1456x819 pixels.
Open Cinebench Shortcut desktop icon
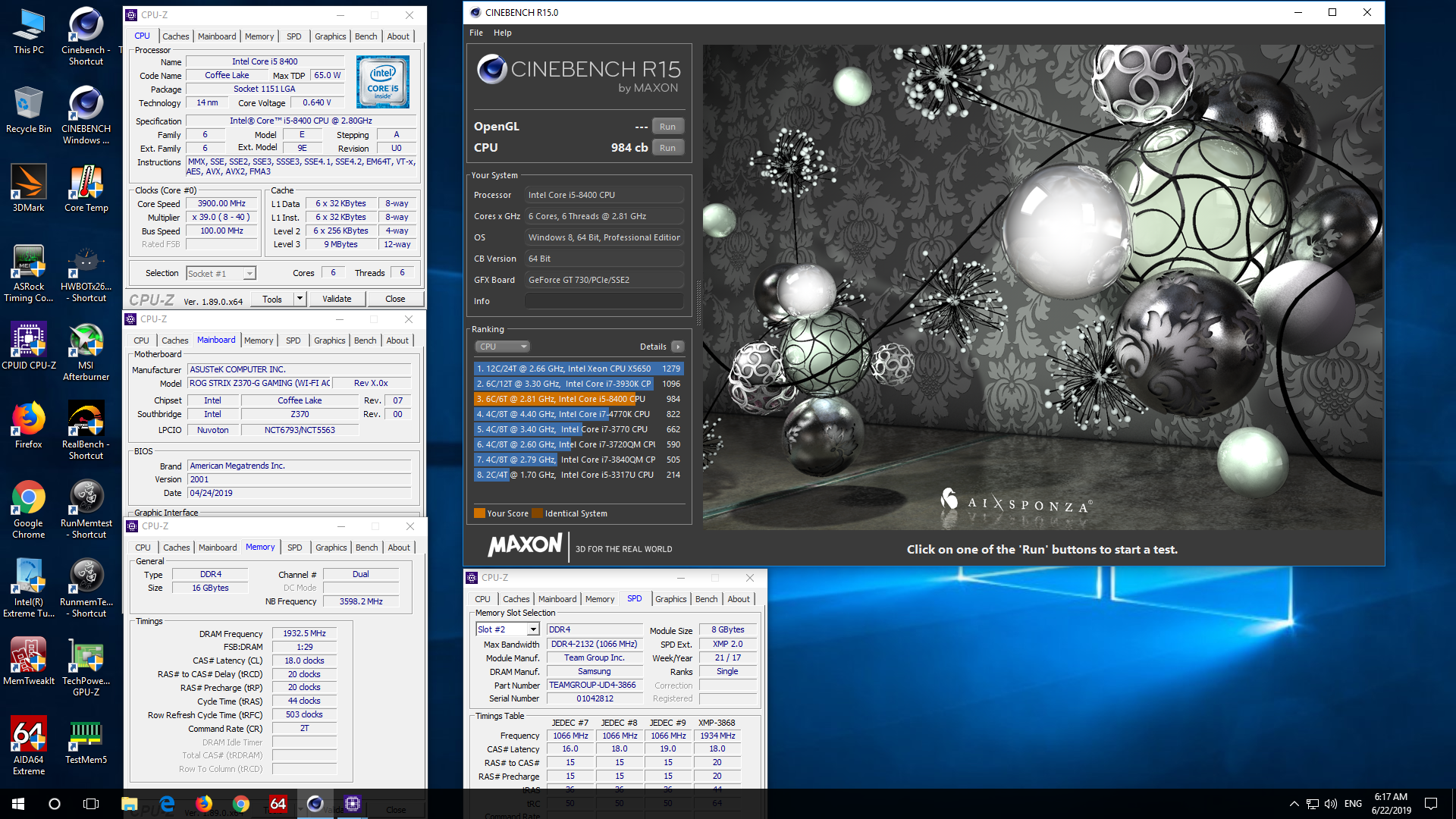[86, 36]
